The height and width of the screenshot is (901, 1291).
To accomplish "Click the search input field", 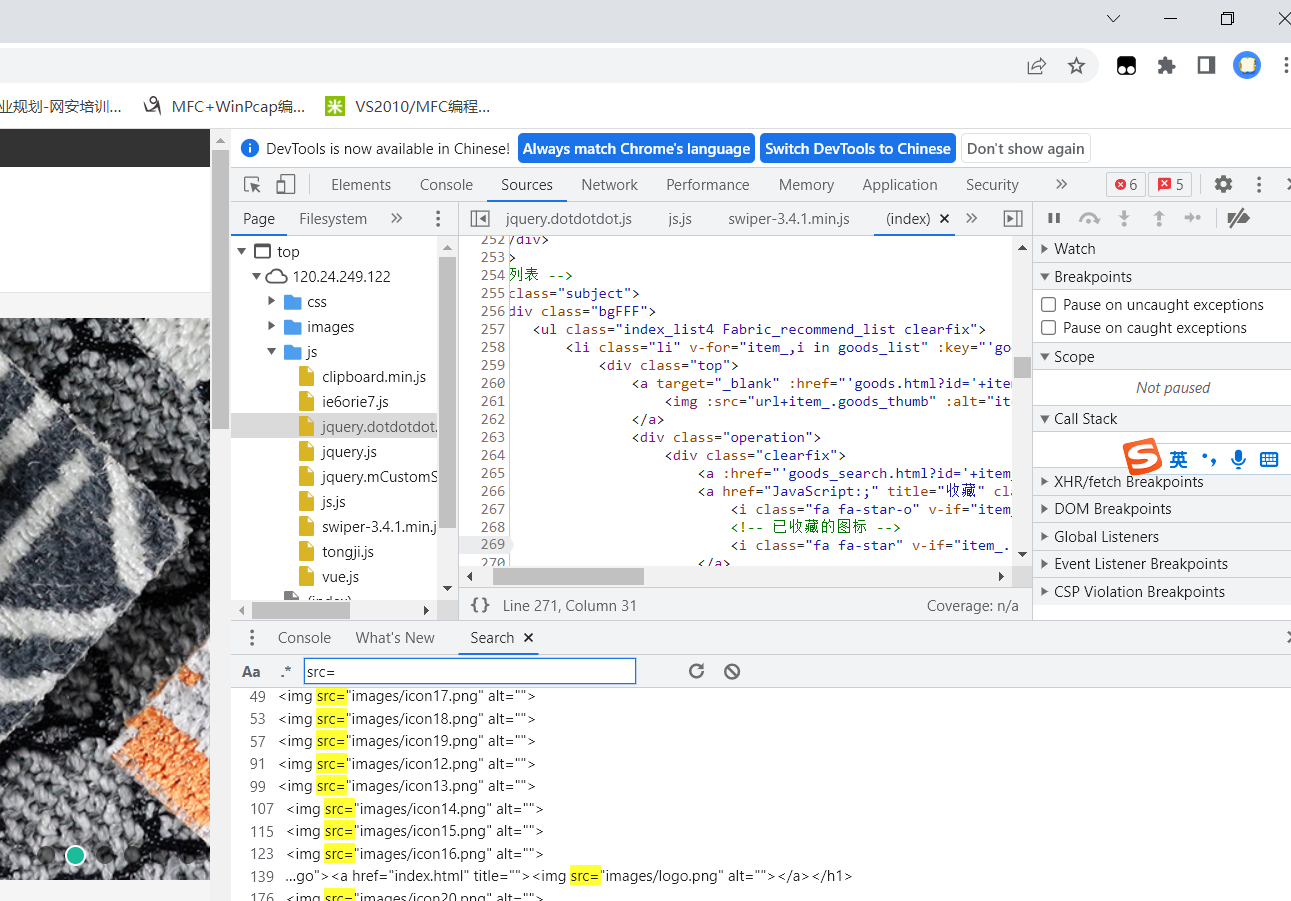I will point(469,671).
